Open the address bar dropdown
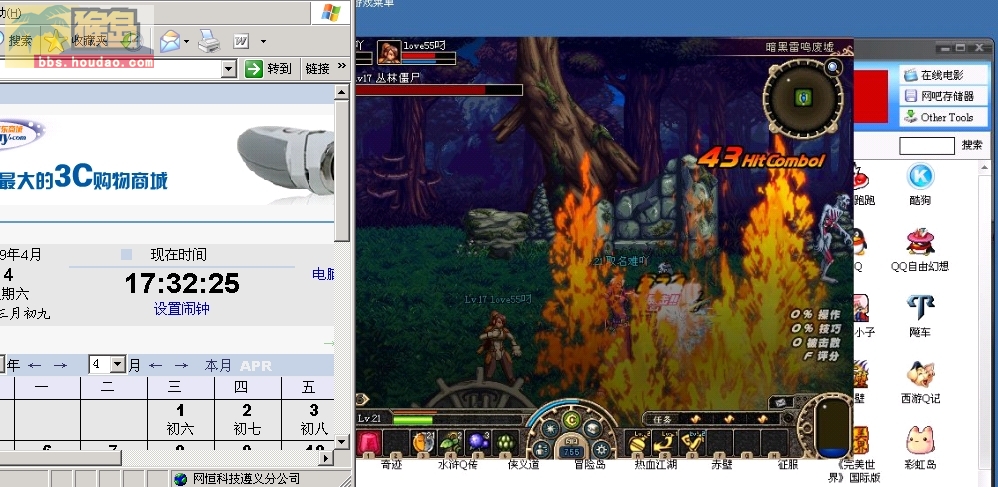This screenshot has height=487, width=998. pos(229,68)
